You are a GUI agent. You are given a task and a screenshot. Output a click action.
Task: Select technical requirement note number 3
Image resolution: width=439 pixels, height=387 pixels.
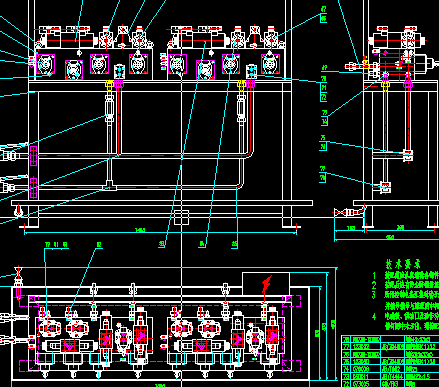click(x=374, y=295)
